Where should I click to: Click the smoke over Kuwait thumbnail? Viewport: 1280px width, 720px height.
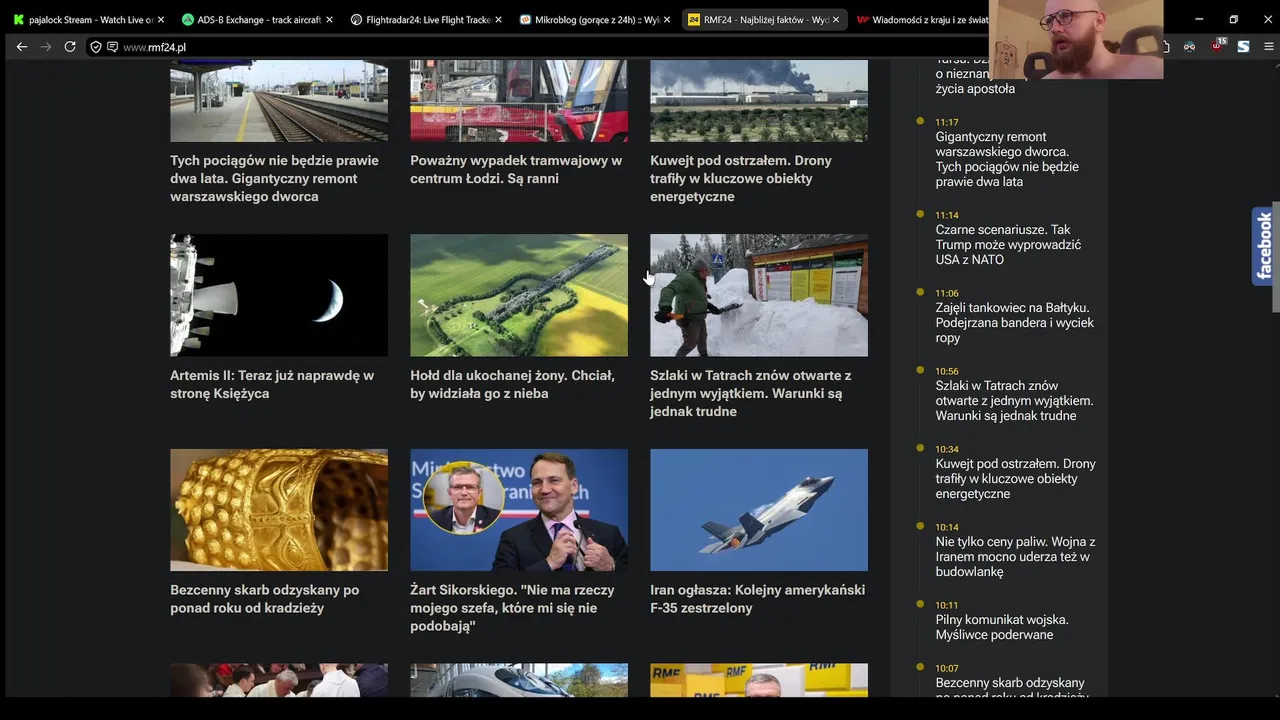tap(759, 100)
